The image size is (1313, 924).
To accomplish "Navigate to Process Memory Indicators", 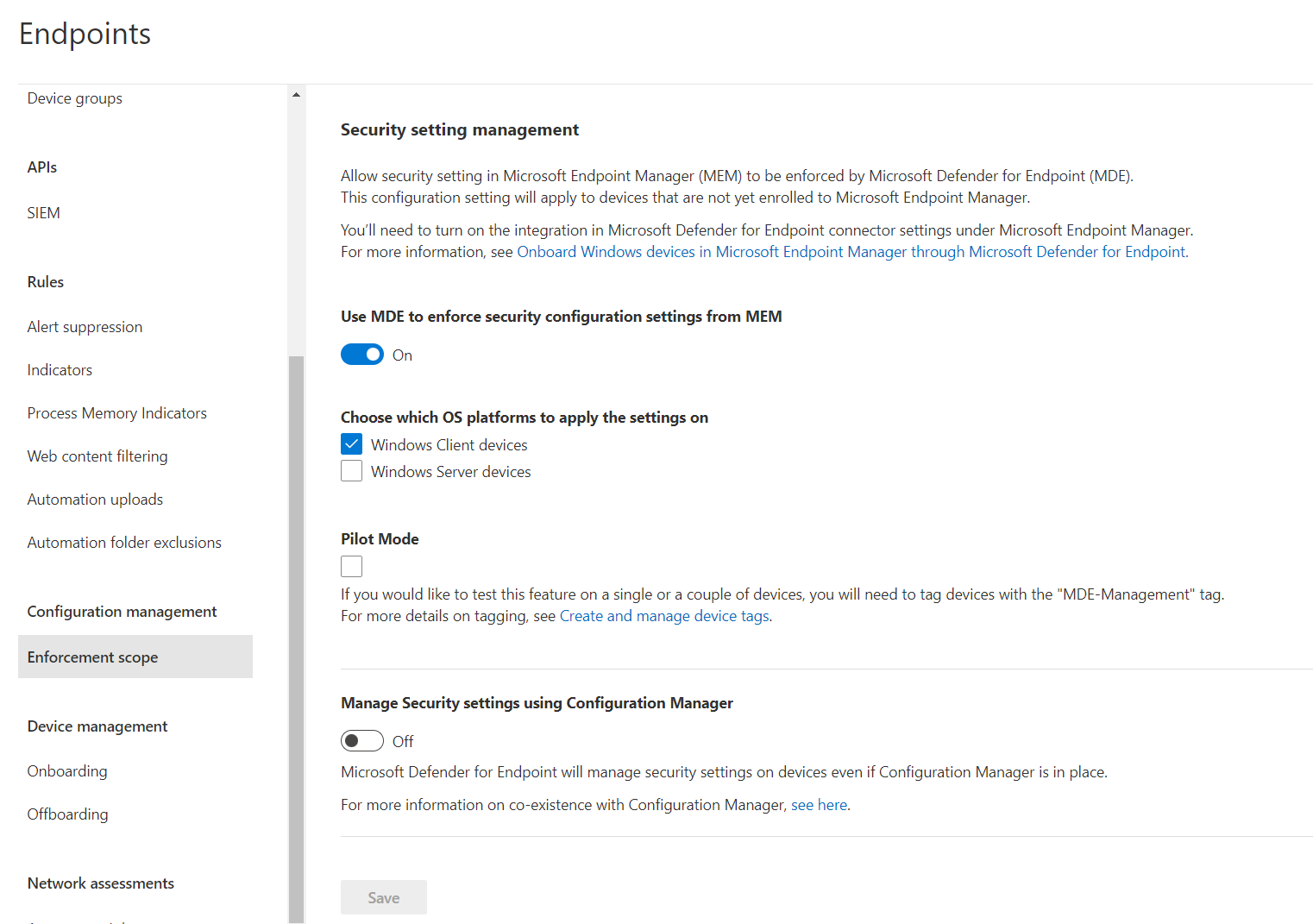I will pyautogui.click(x=116, y=412).
